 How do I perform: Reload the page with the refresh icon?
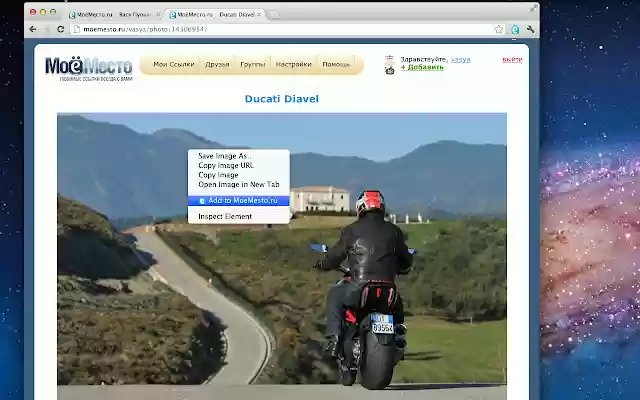pos(61,29)
